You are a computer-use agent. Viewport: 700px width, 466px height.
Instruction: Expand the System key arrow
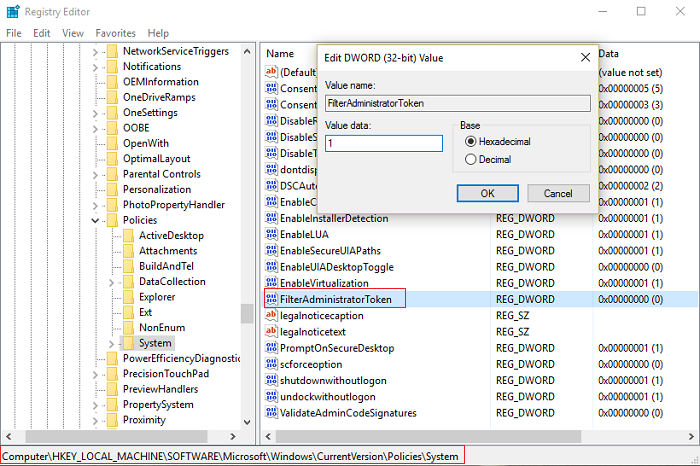click(111, 344)
